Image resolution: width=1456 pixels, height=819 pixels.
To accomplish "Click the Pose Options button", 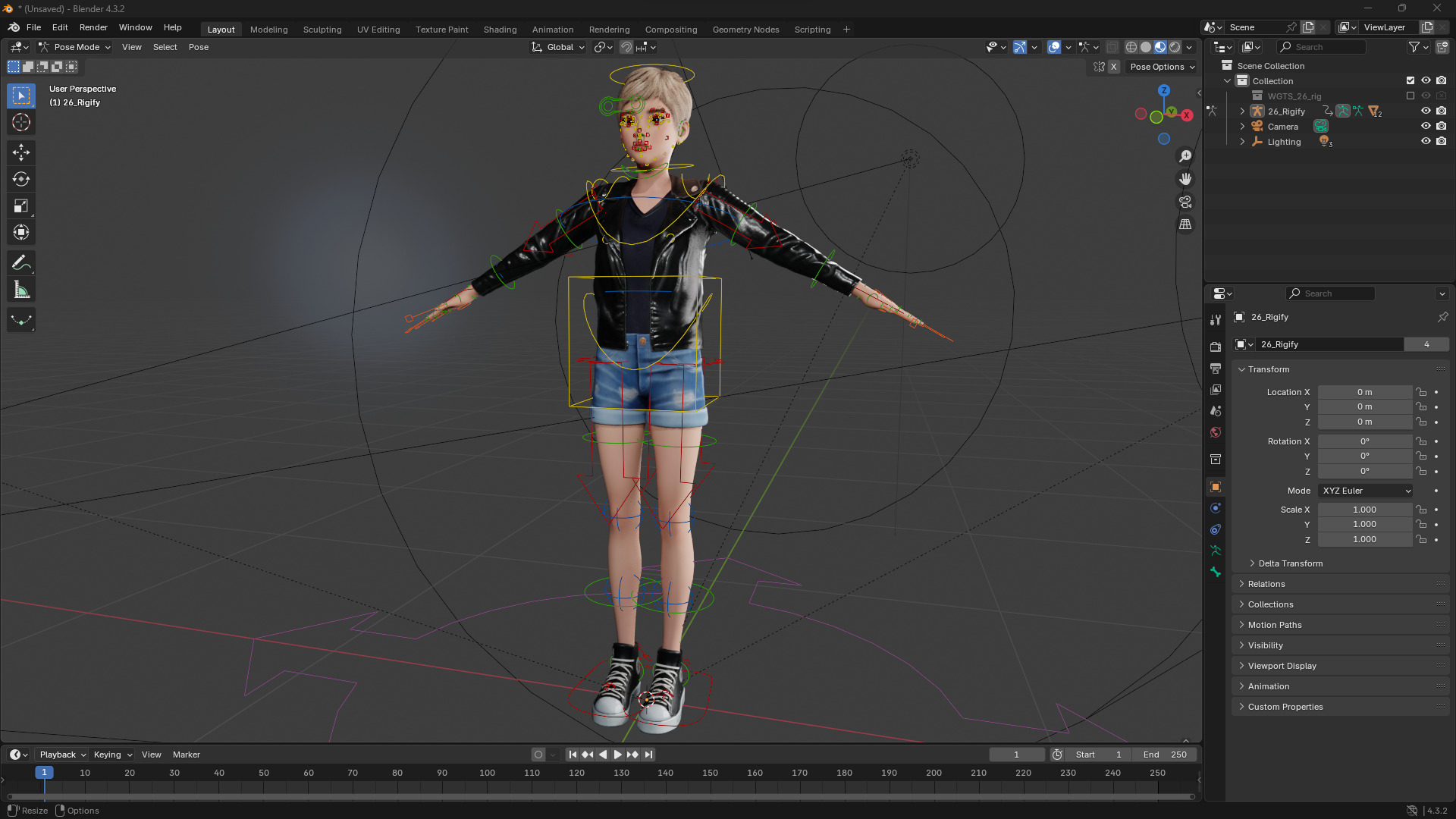I will tap(1162, 67).
